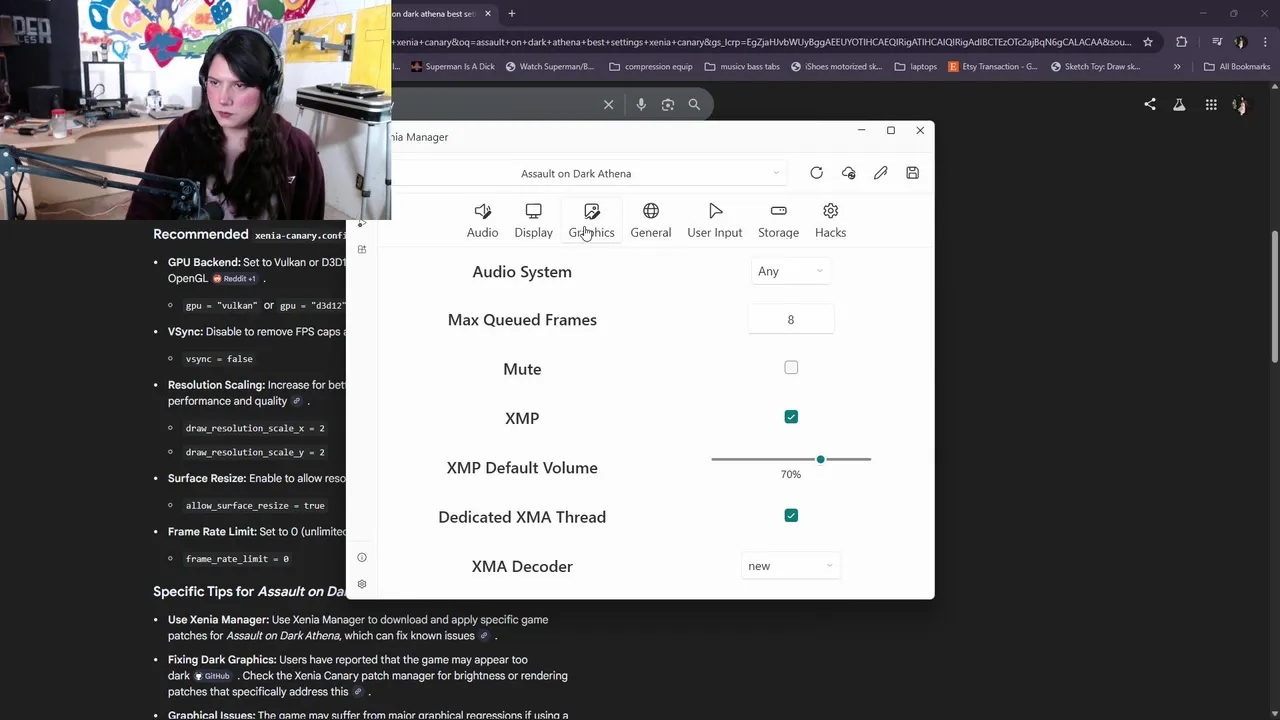The width and height of the screenshot is (1280, 720).
Task: Open Google Labs flask icon
Action: click(x=1179, y=104)
